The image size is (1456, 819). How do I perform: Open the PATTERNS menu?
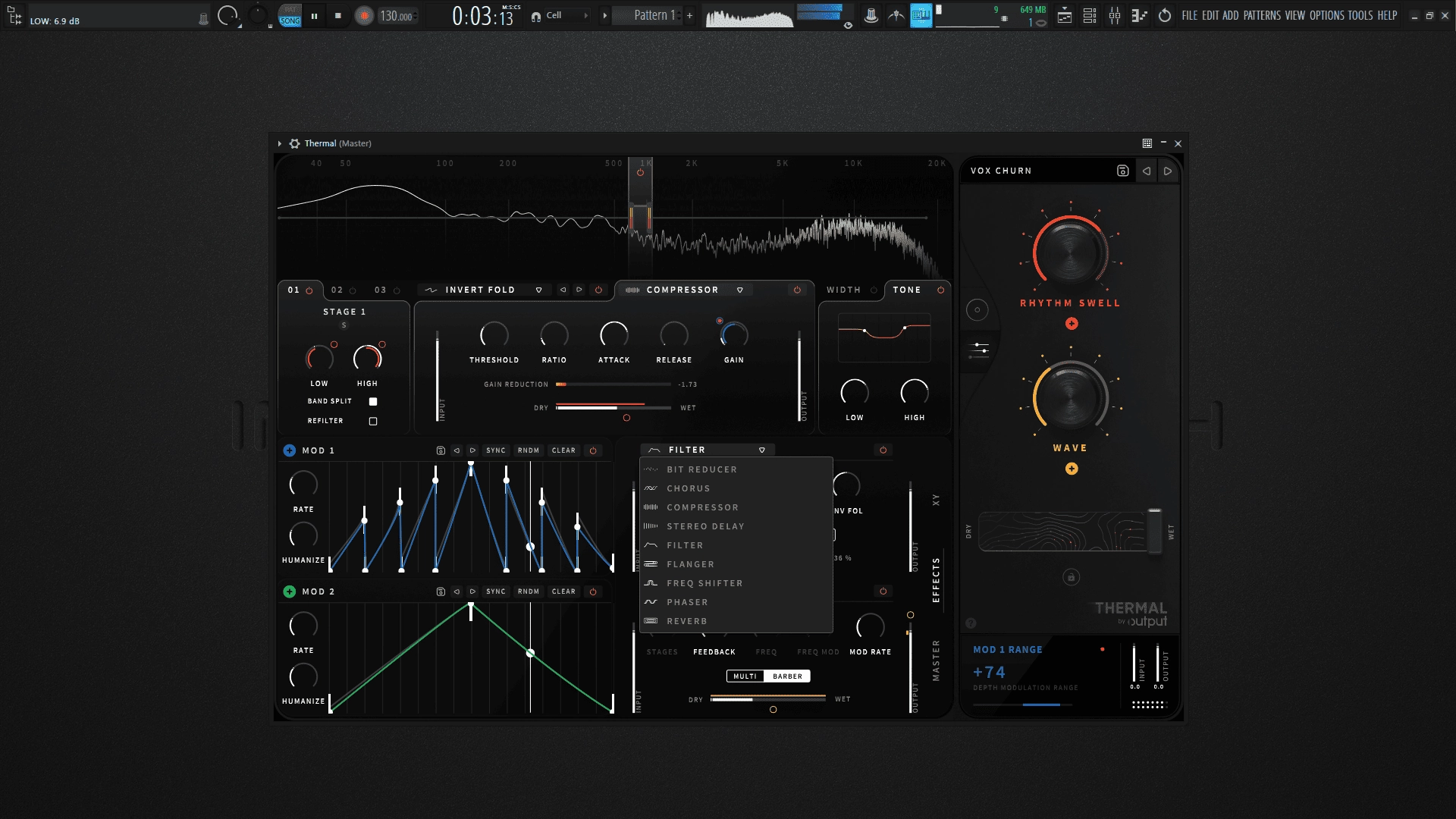(x=1262, y=15)
